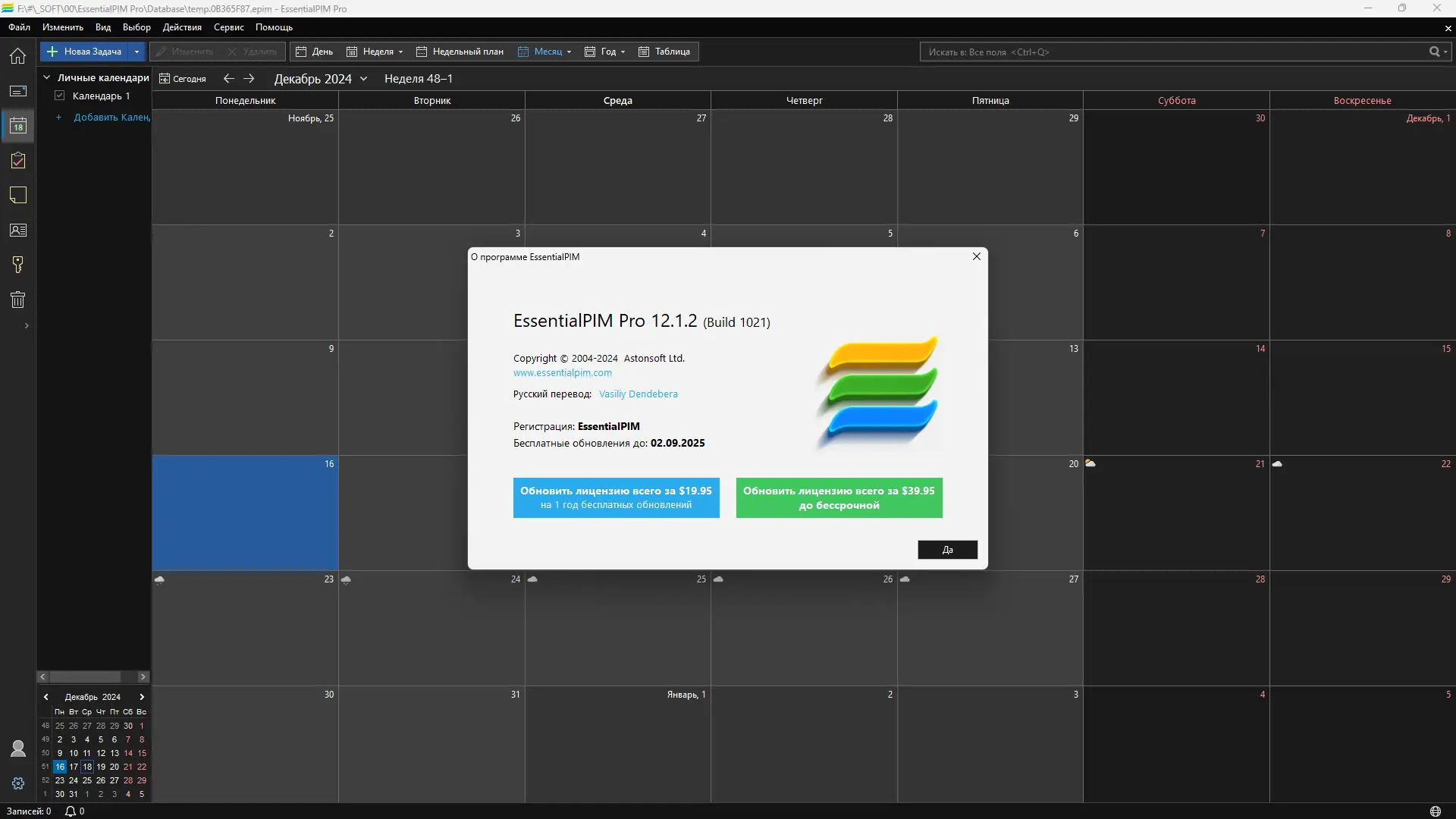
Task: Switch to Недельный план view
Action: click(x=460, y=52)
